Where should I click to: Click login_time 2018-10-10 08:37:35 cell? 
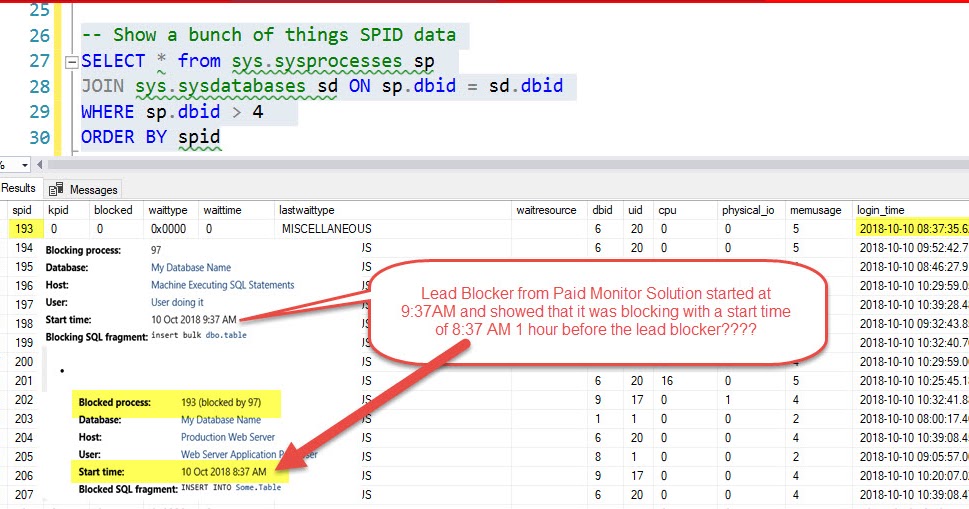(913, 229)
